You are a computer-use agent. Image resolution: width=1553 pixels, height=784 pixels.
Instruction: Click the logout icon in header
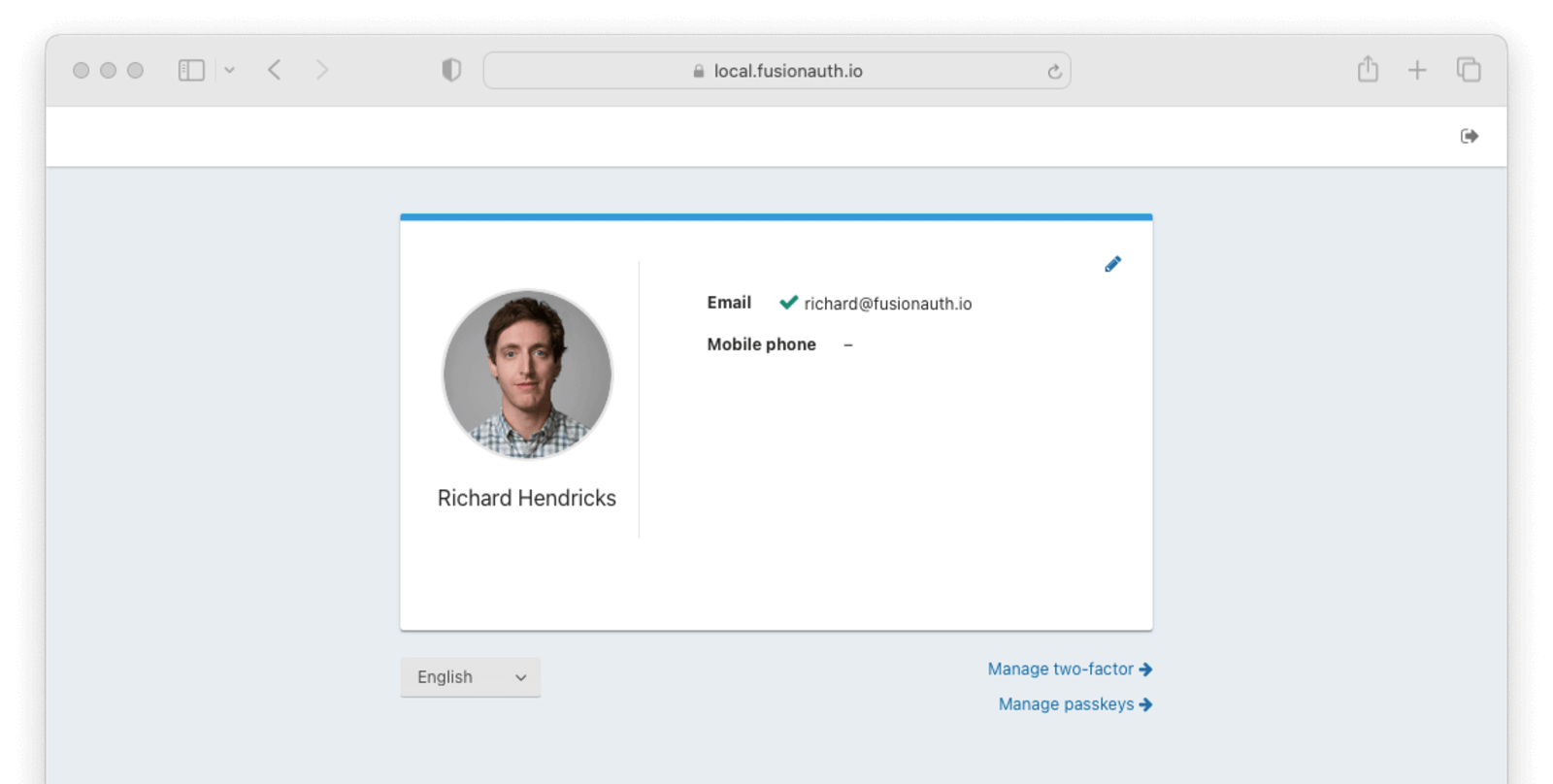1470,136
